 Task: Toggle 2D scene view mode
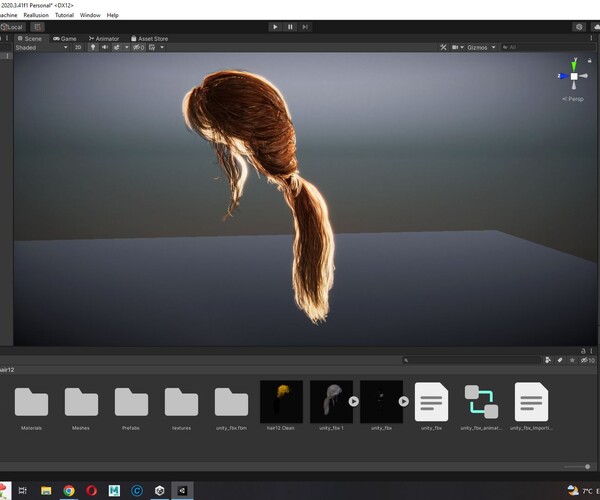point(78,47)
